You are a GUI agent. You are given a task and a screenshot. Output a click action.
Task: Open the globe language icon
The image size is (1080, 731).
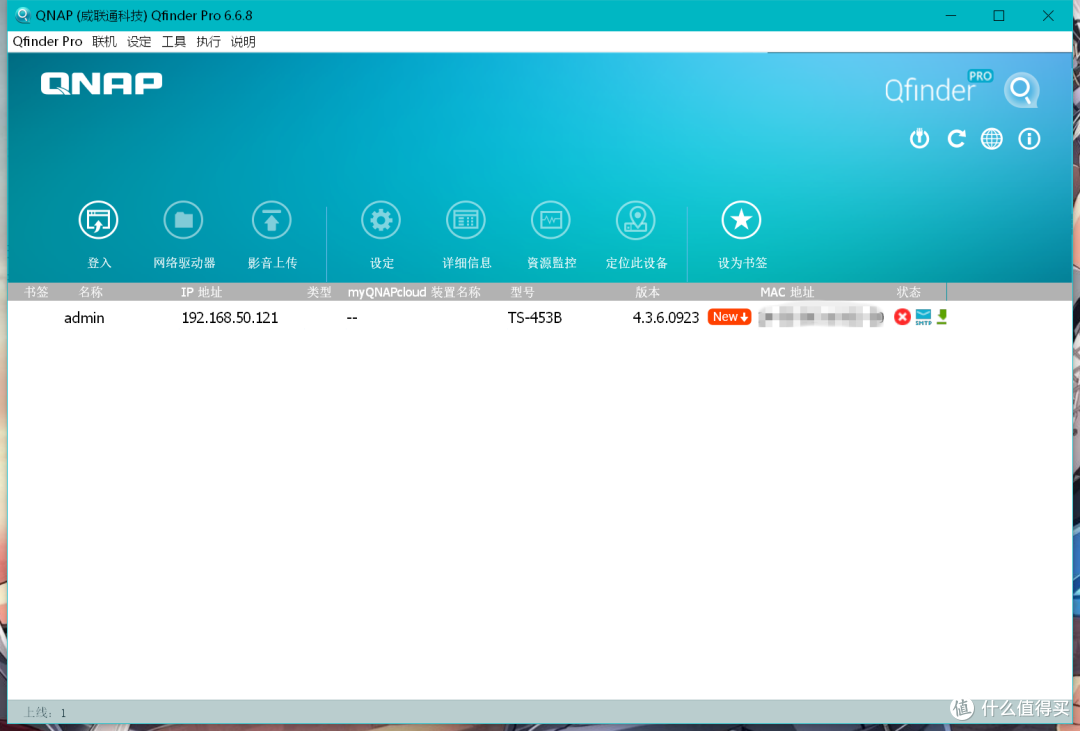coord(992,139)
